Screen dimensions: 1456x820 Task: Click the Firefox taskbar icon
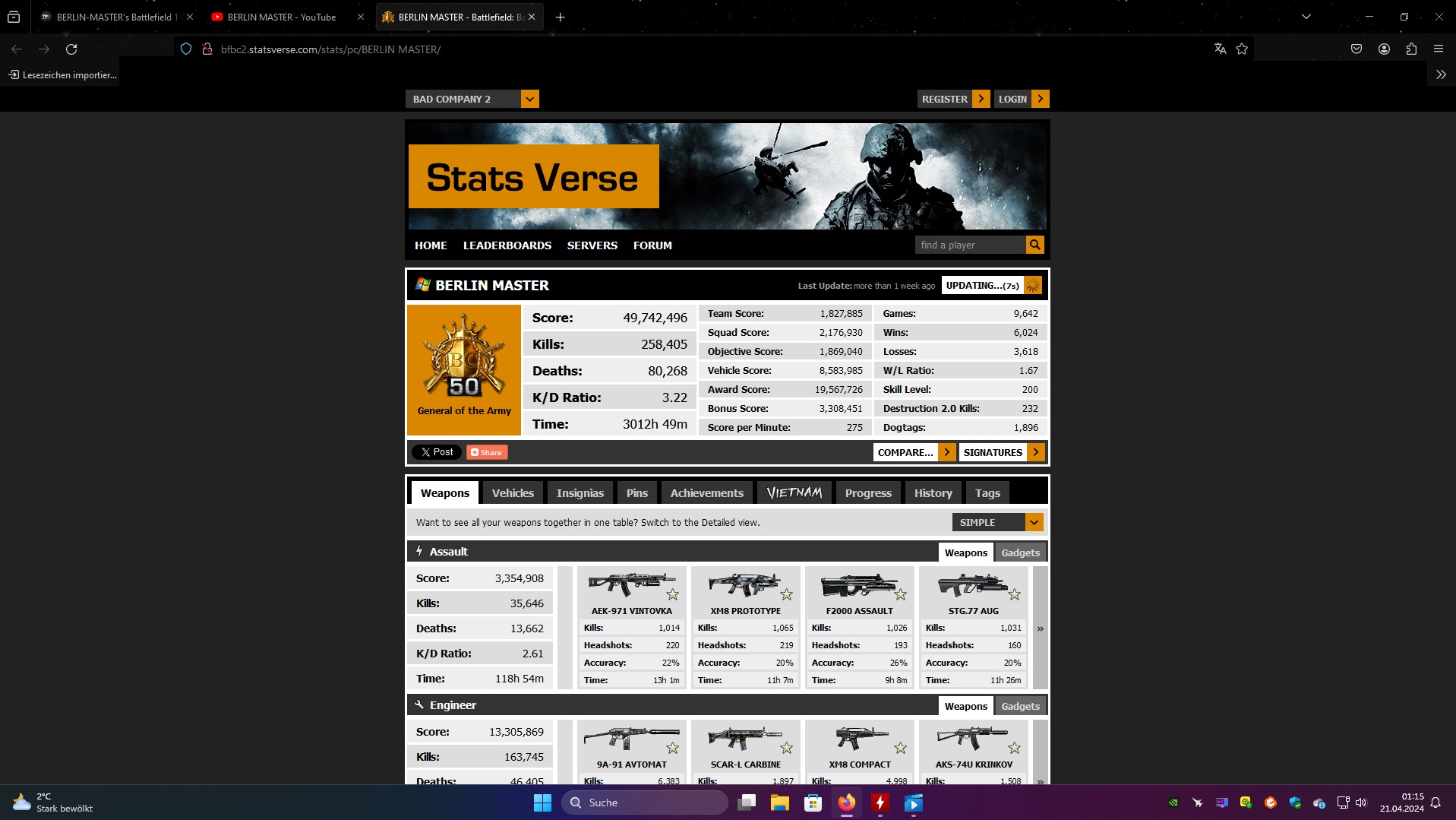pyautogui.click(x=847, y=803)
